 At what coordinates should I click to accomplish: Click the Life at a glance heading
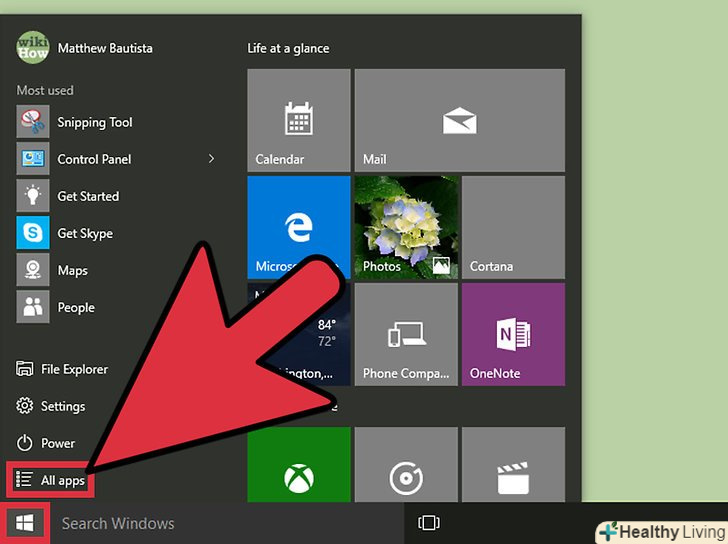(288, 48)
